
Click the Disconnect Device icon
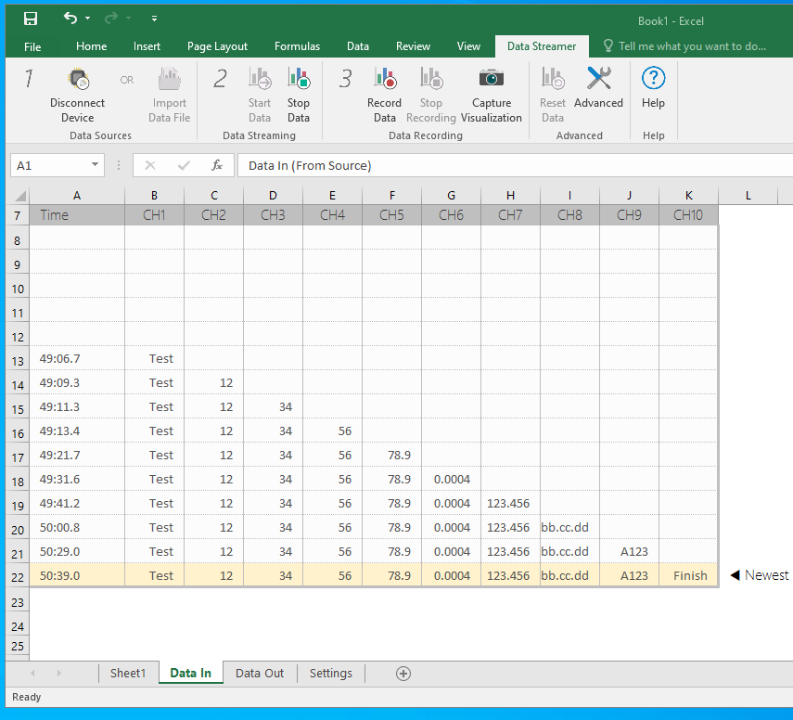(77, 80)
